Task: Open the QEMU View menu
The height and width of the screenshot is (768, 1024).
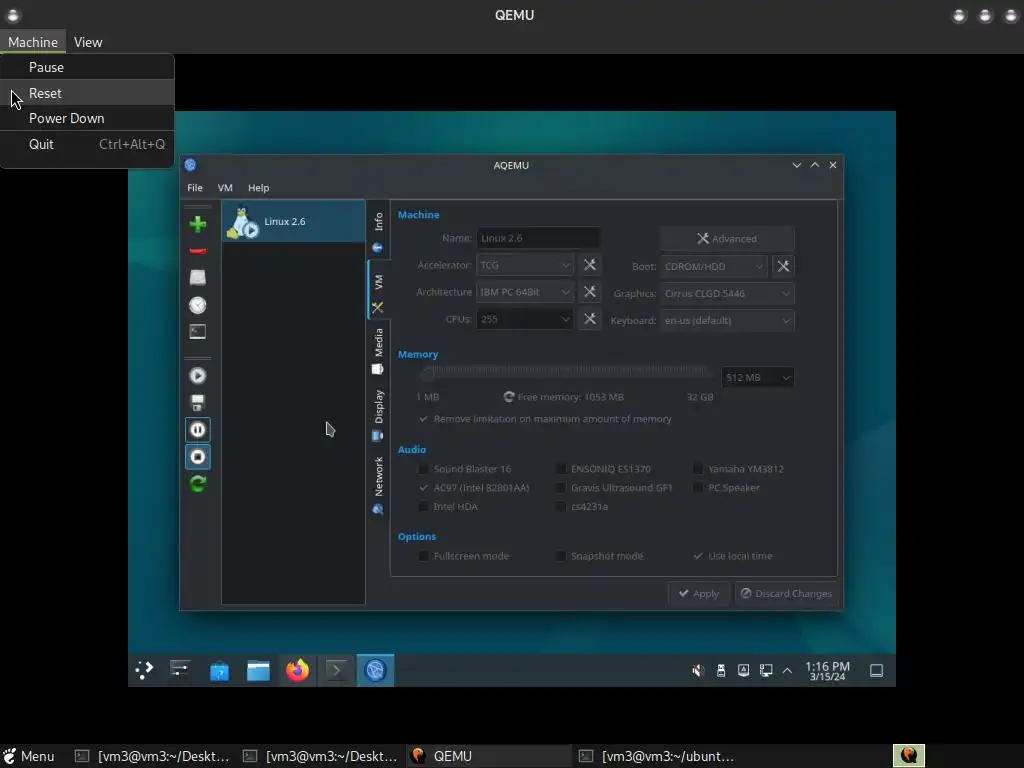Action: (x=88, y=42)
